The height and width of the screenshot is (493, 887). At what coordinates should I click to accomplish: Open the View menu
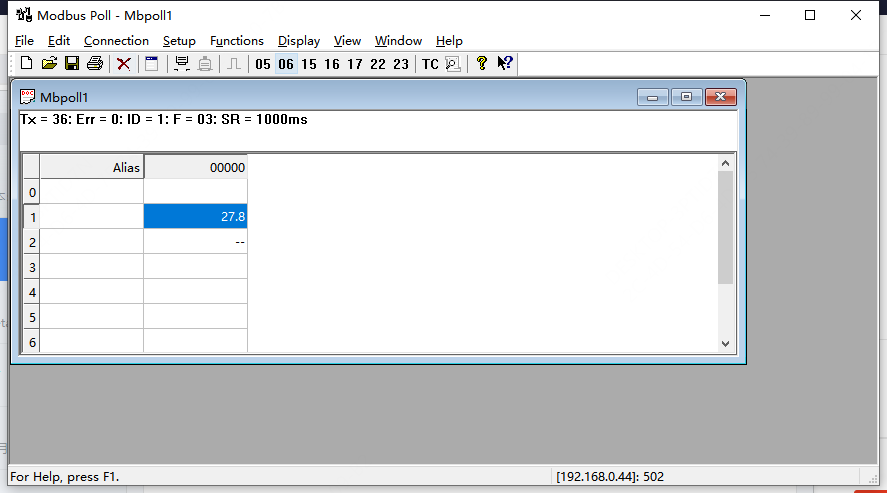pos(347,41)
